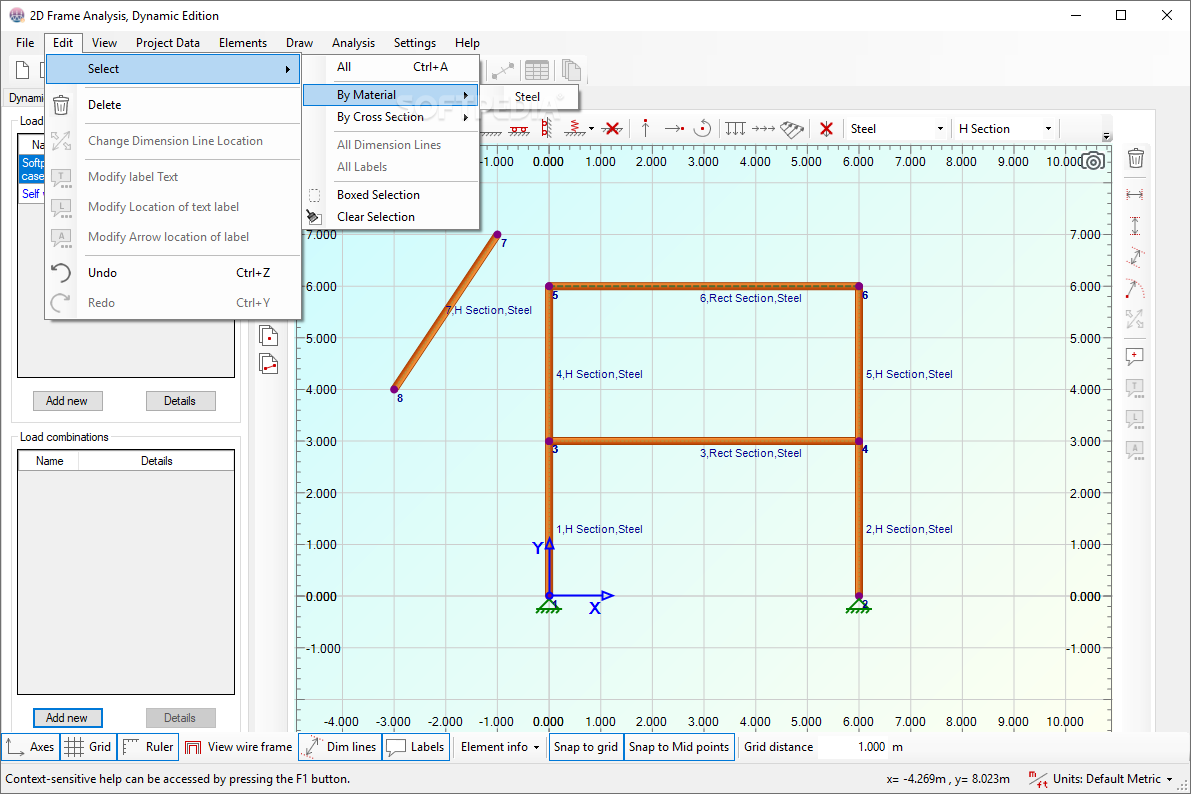Viewport: 1191px width, 794px height.
Task: Open the Analysis menu
Action: 353,43
